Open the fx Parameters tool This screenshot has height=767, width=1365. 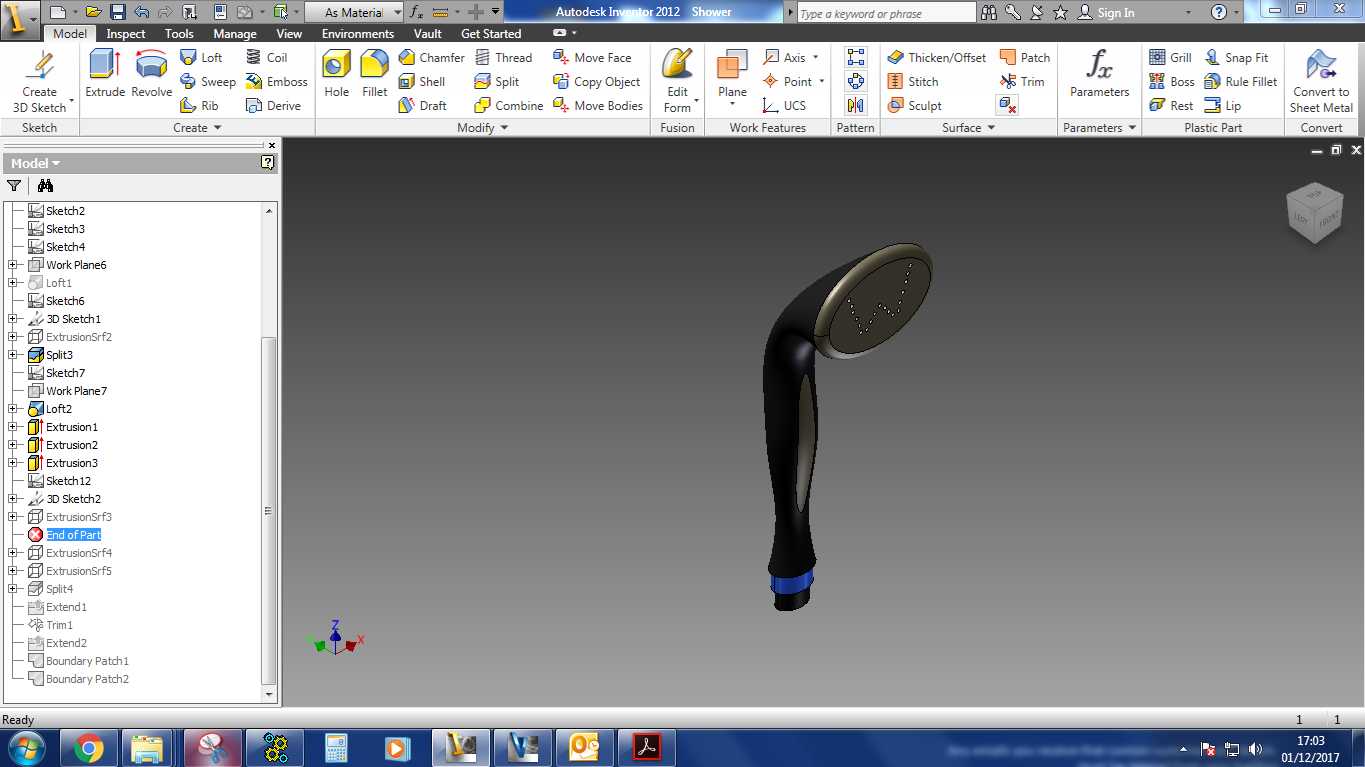pos(1099,73)
